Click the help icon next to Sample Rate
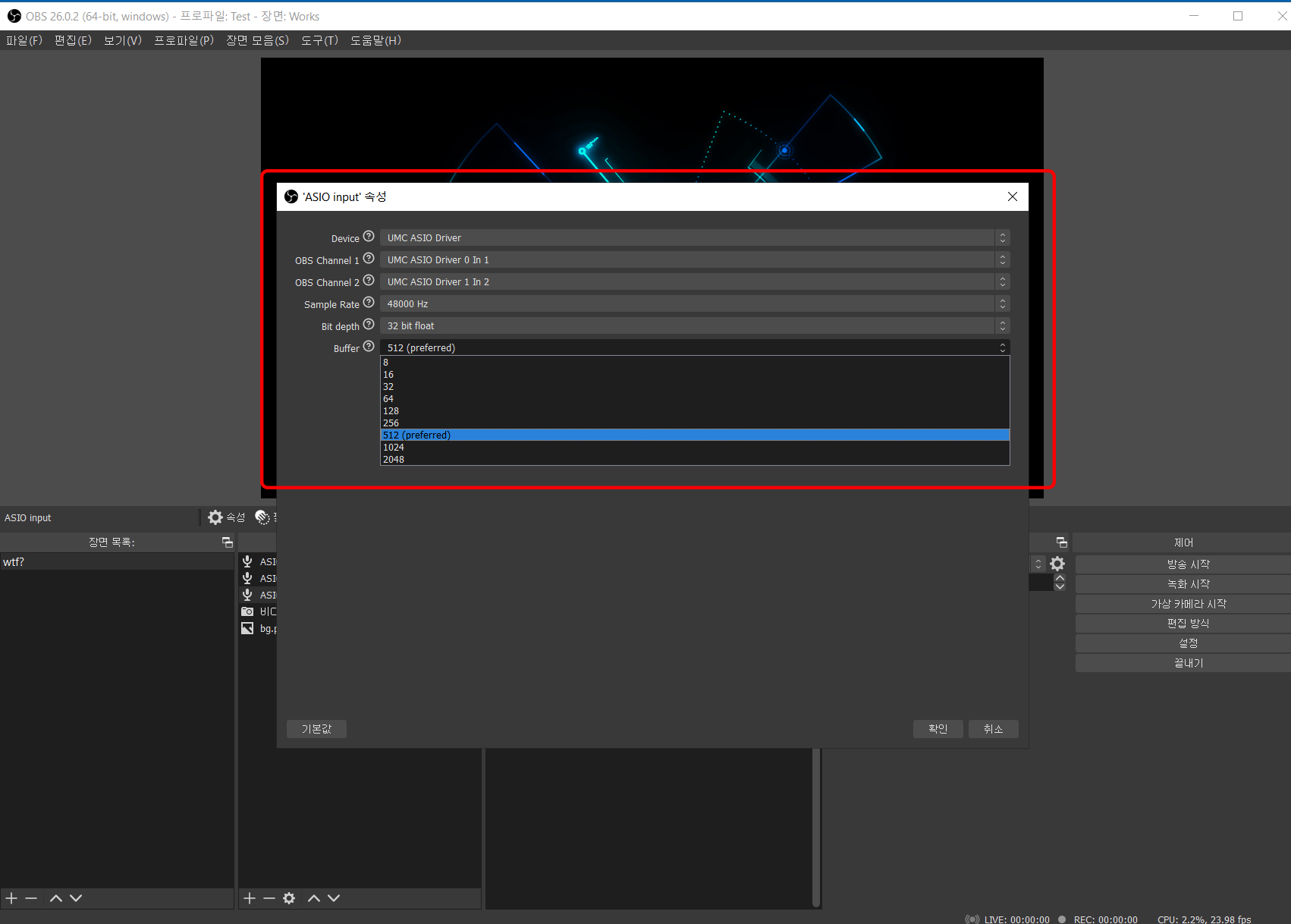 tap(369, 303)
